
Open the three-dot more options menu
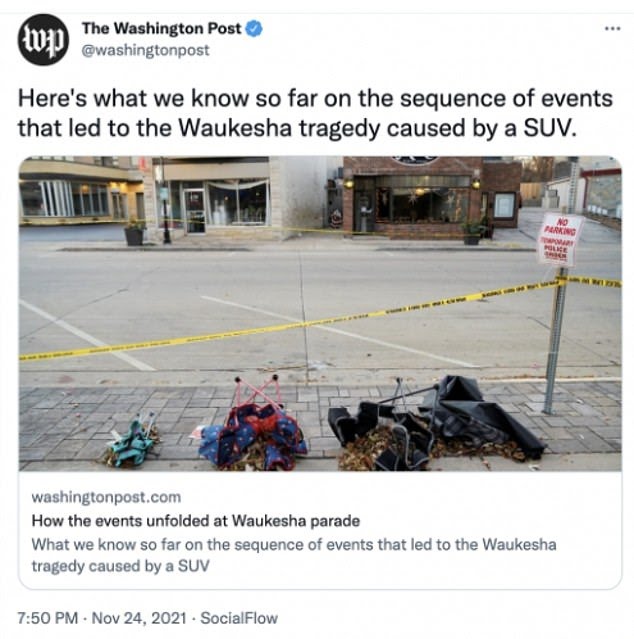[613, 29]
